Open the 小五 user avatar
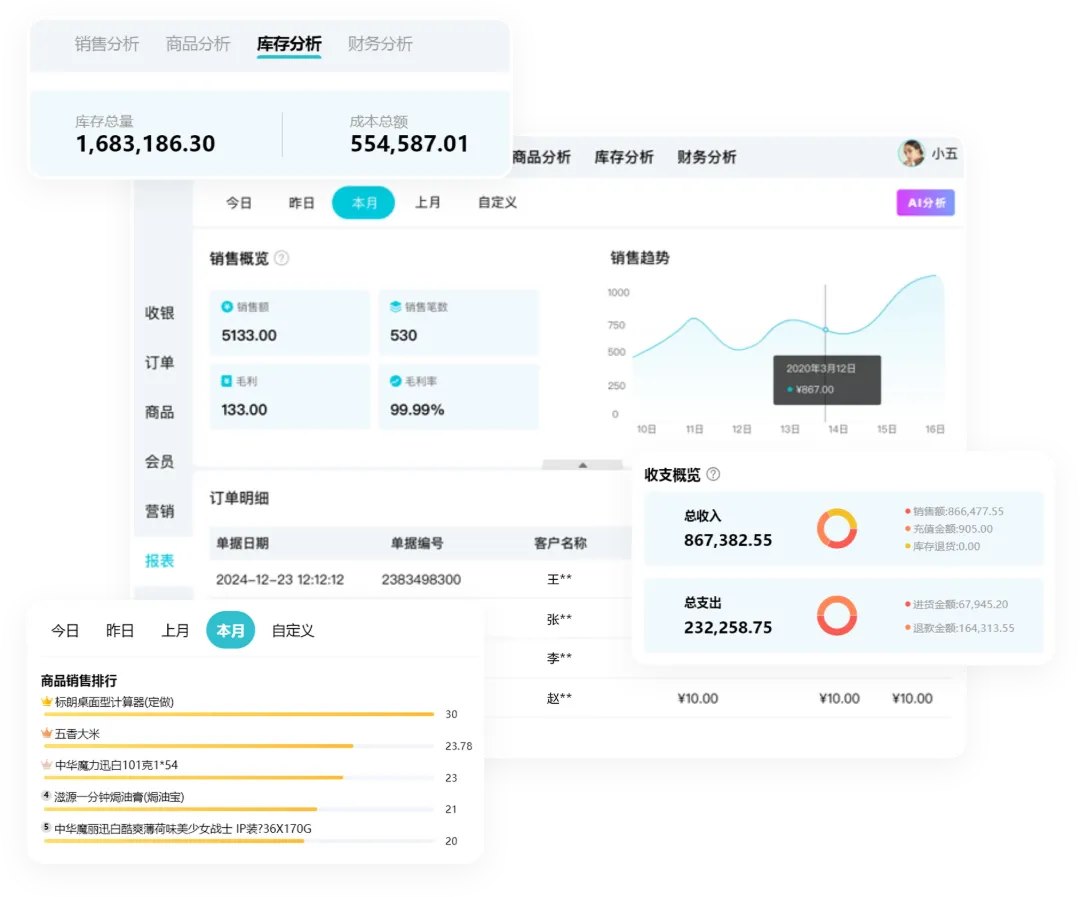 (x=911, y=153)
